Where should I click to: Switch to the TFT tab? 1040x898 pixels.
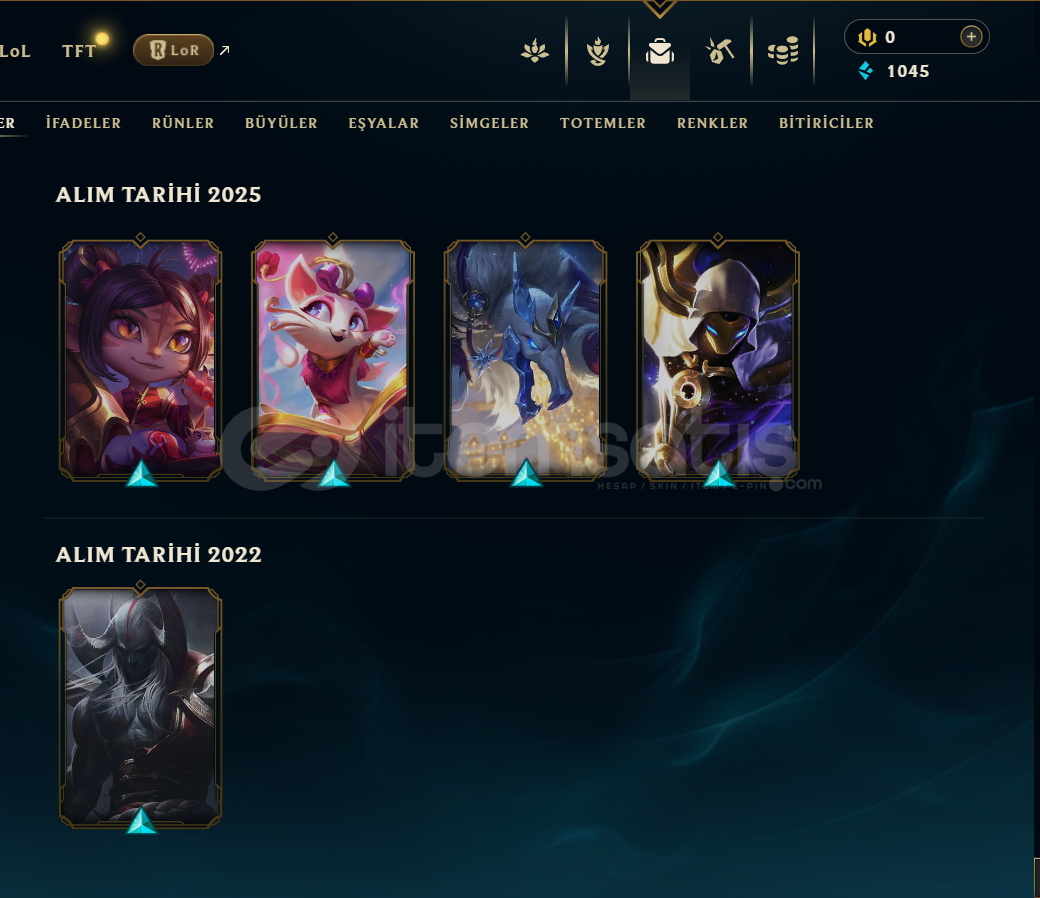[79, 51]
